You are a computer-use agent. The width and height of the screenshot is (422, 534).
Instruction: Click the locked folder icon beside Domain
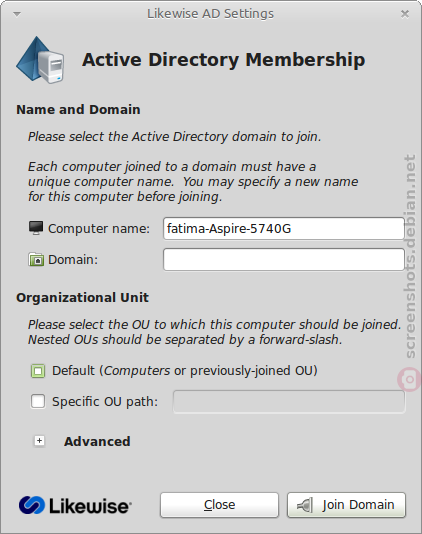pyautogui.click(x=36, y=260)
